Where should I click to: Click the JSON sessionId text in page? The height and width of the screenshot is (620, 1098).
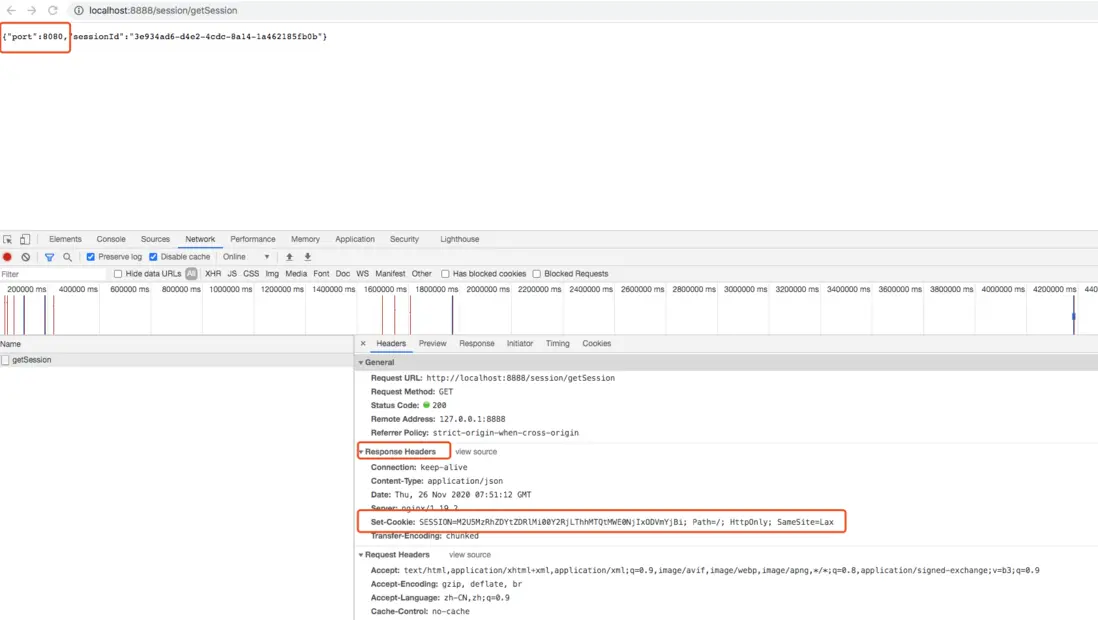200,36
